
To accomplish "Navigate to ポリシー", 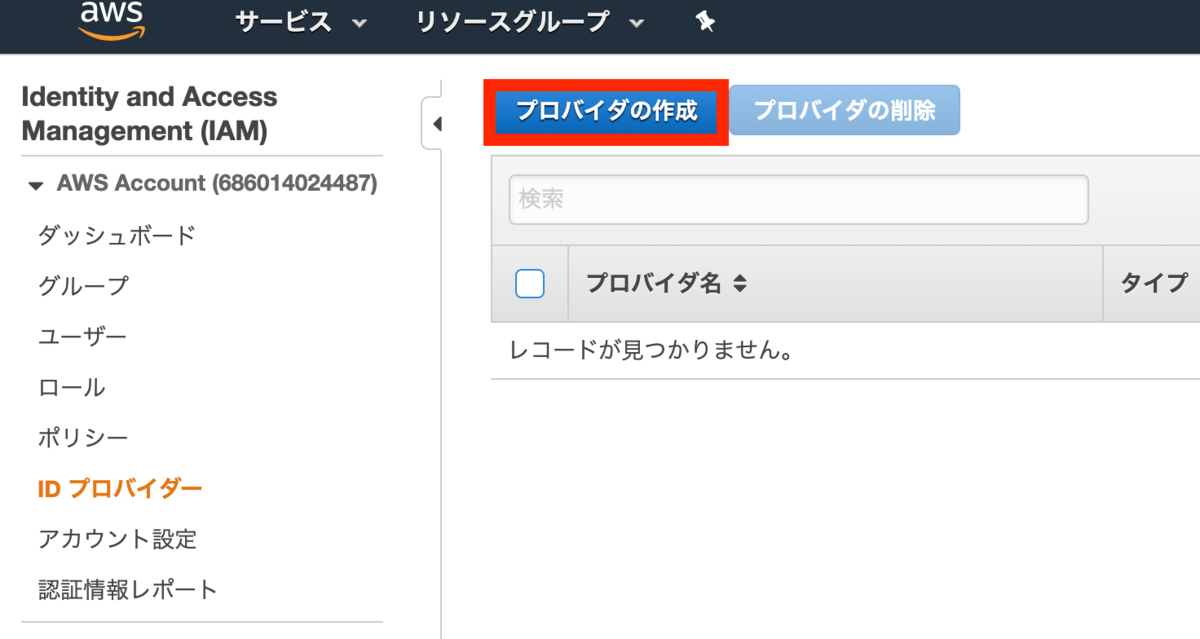I will [83, 438].
